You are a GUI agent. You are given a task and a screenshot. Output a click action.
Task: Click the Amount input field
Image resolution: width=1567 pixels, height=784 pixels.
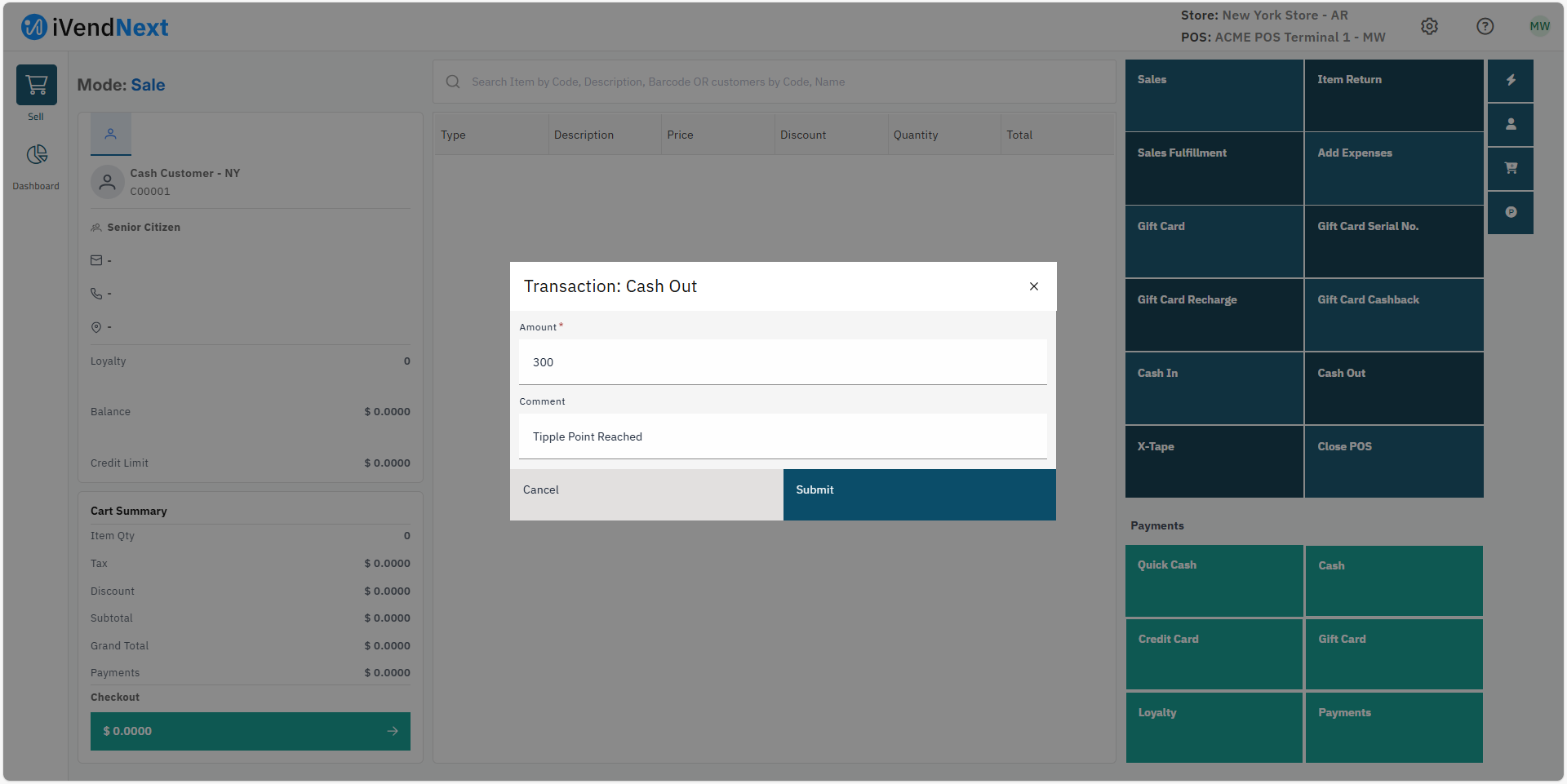pos(783,362)
